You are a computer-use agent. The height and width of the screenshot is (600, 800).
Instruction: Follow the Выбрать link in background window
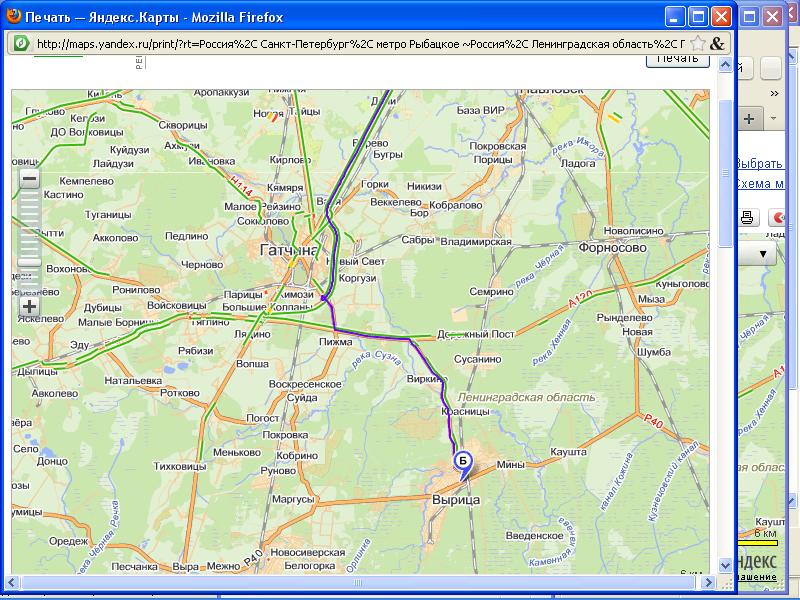point(759,164)
